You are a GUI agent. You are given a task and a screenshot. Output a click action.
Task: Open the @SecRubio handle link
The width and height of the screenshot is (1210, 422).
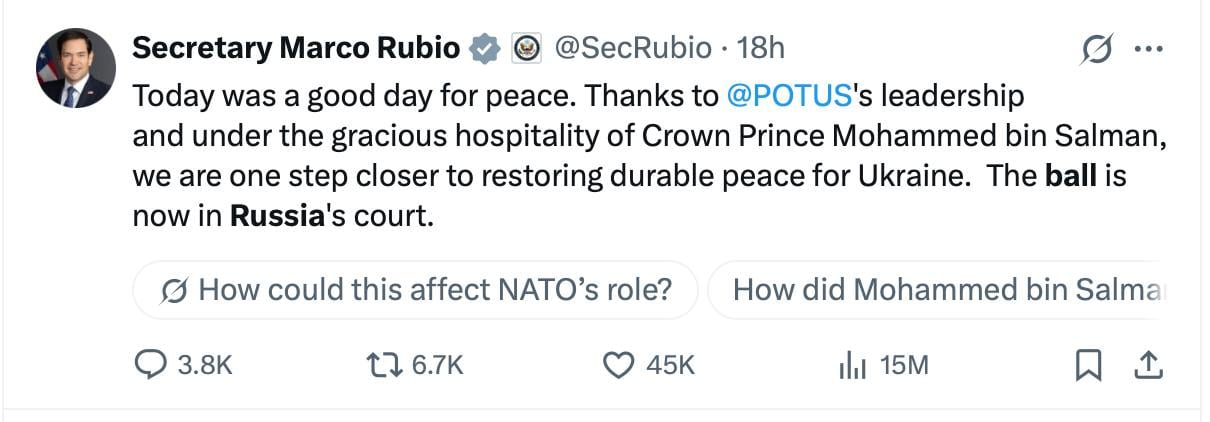coord(633,47)
